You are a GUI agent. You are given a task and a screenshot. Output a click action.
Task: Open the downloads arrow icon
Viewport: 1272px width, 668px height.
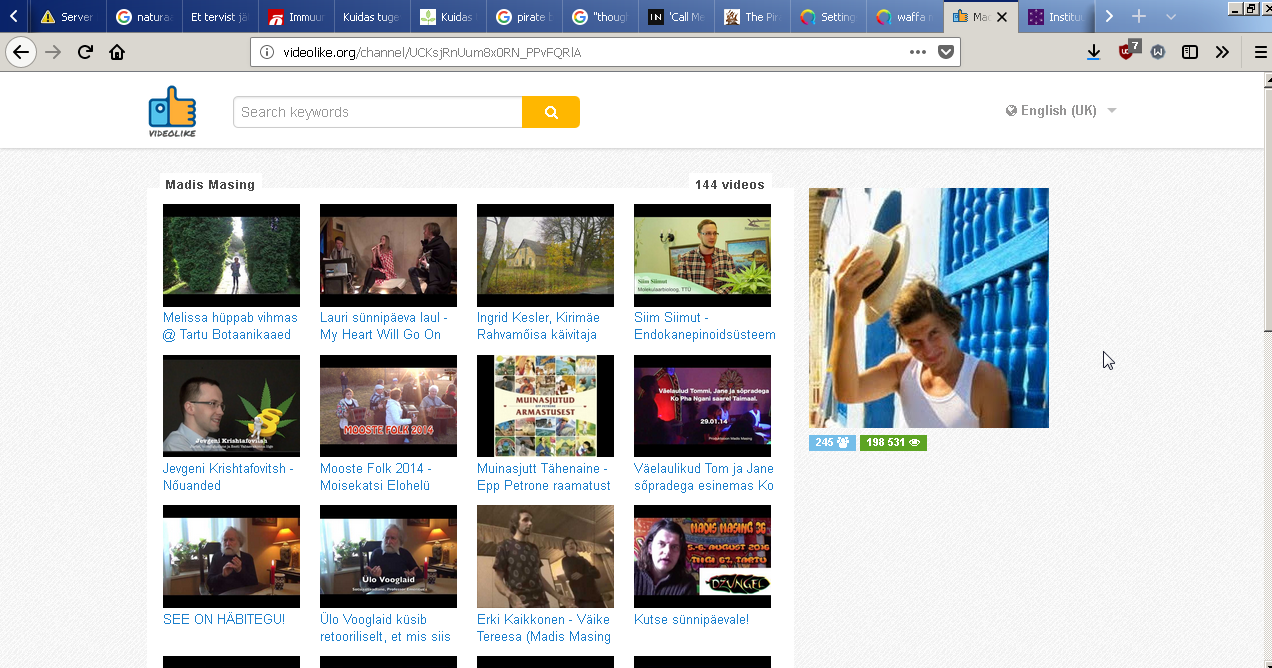(1094, 52)
